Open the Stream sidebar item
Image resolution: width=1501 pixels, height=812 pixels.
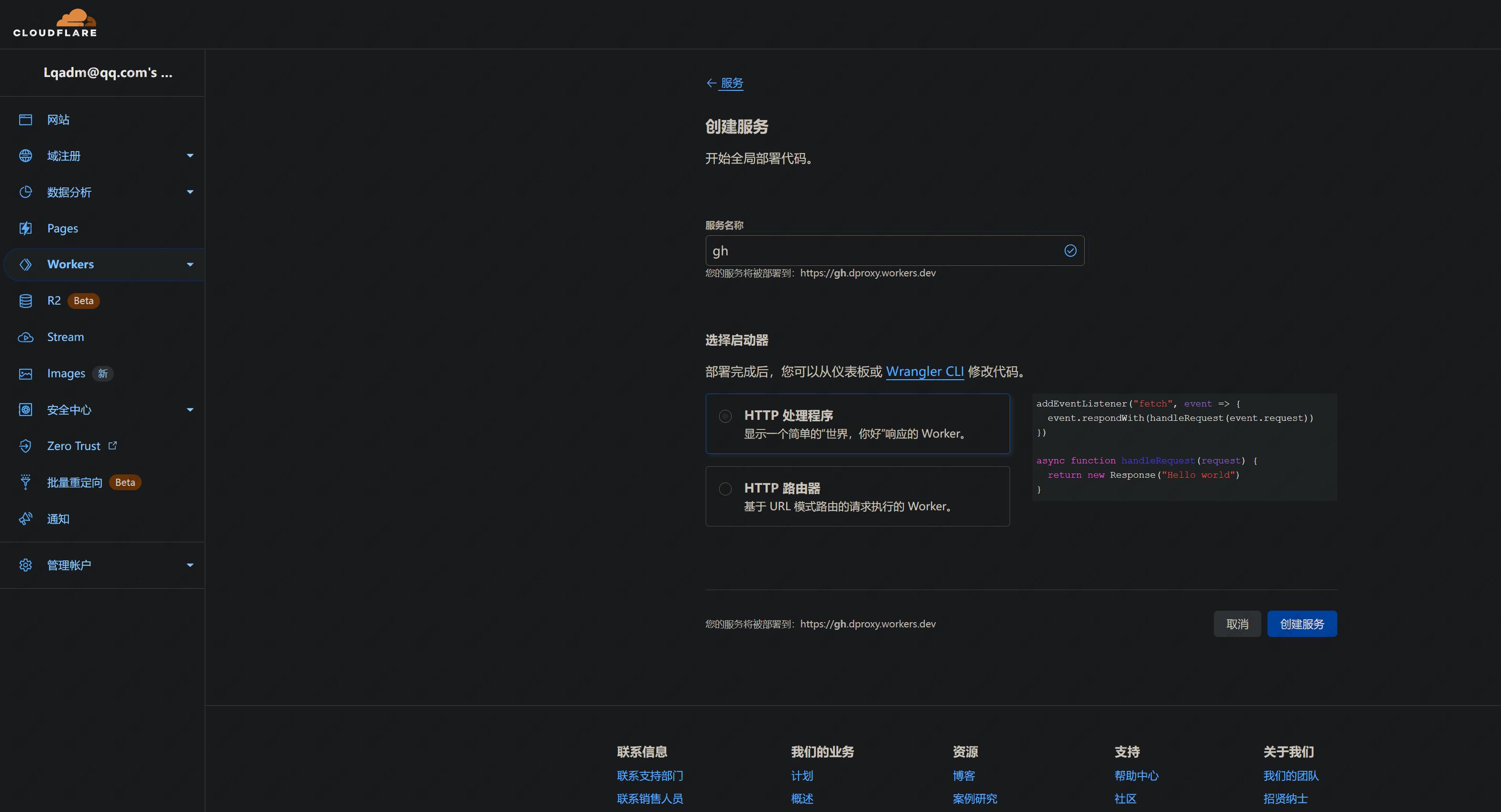102,337
